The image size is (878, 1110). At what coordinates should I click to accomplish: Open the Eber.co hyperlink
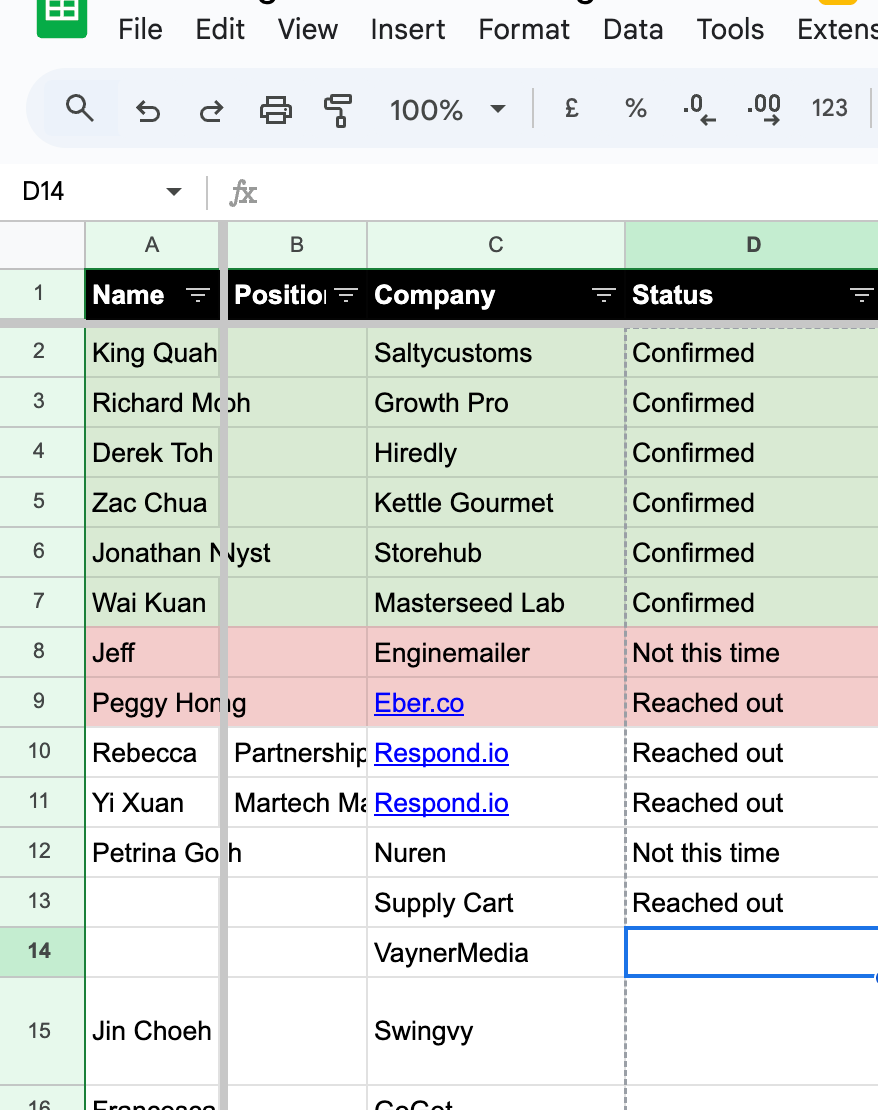(419, 703)
